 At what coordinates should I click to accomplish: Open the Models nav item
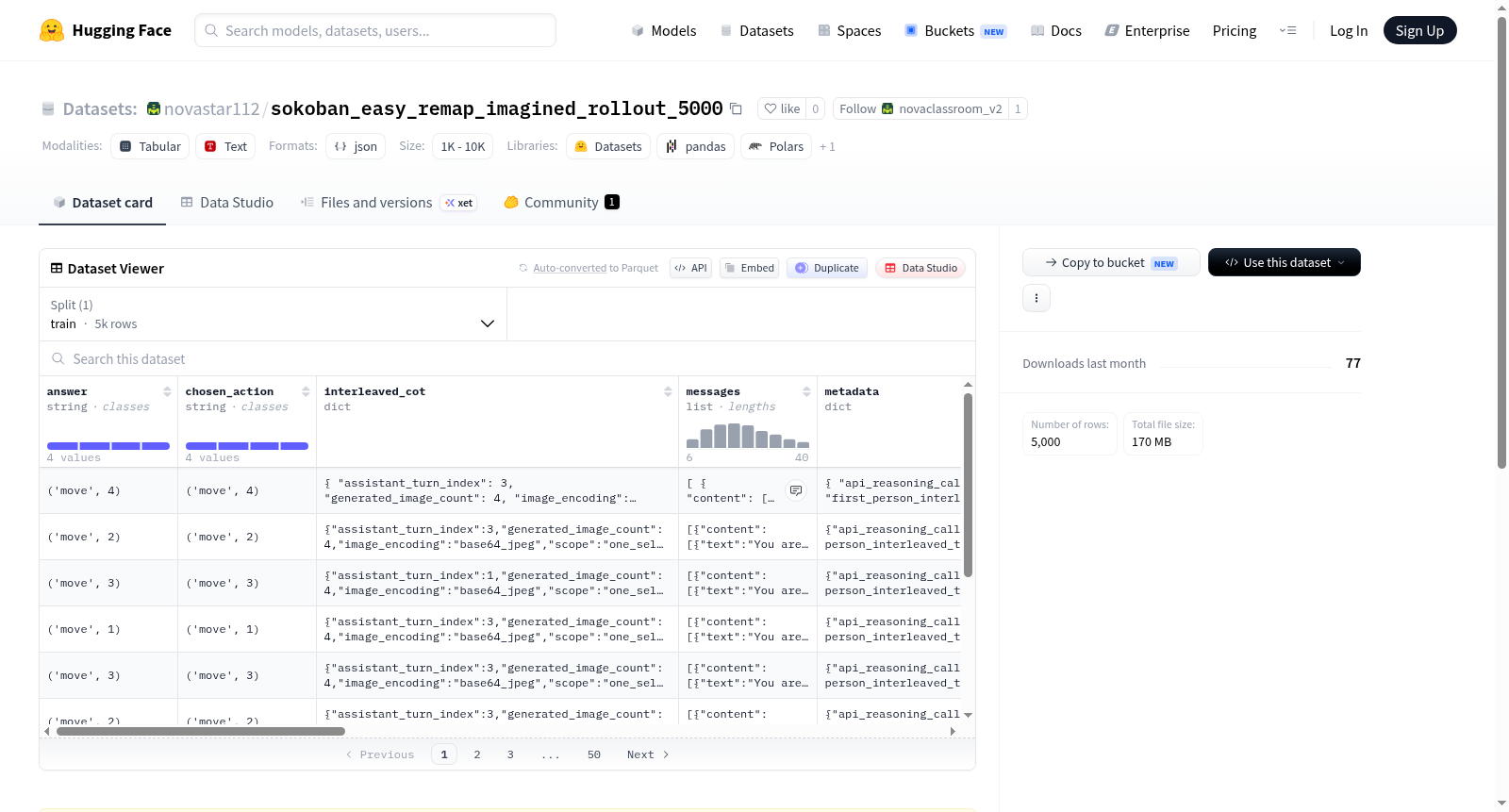click(x=664, y=31)
